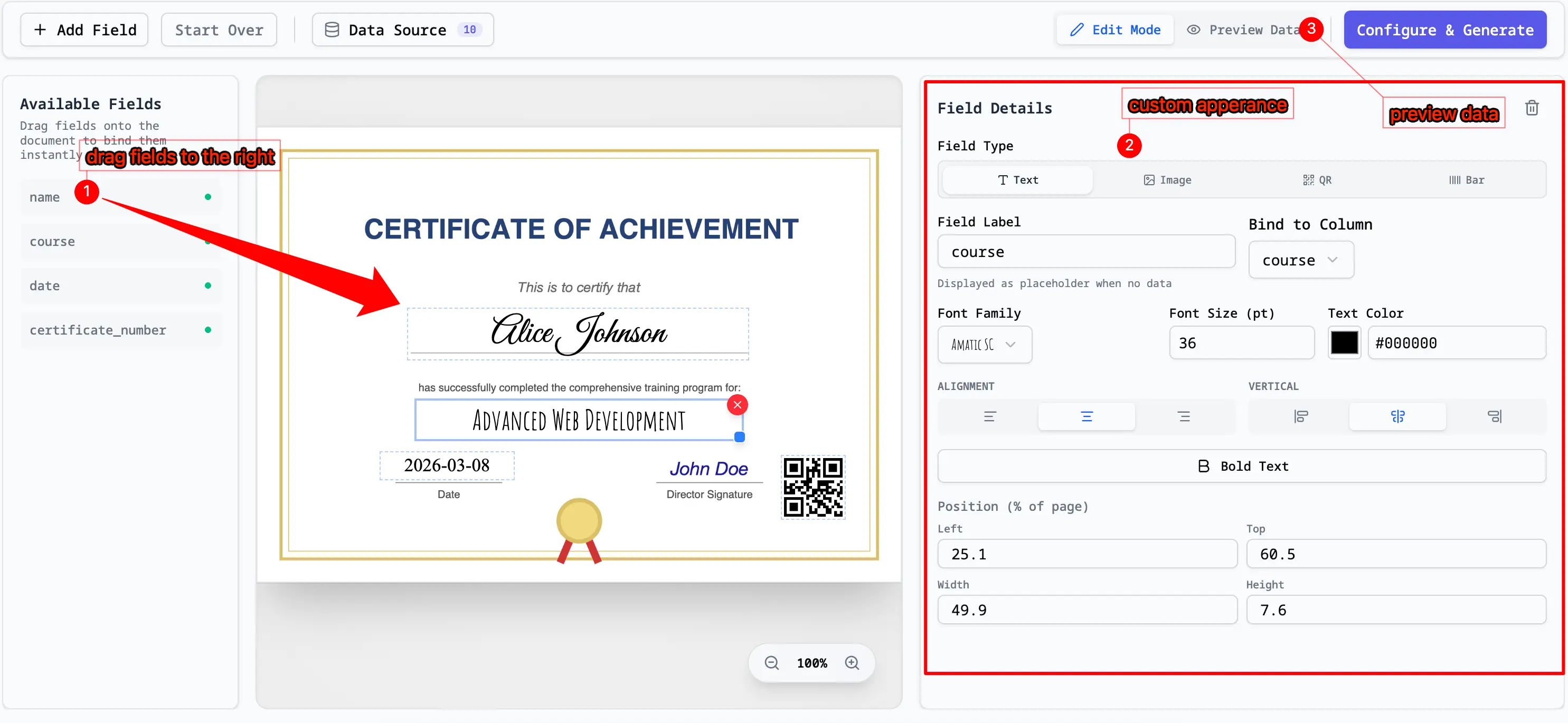The image size is (1568, 723).
Task: Center text horizontally in alignment group
Action: tap(1087, 416)
